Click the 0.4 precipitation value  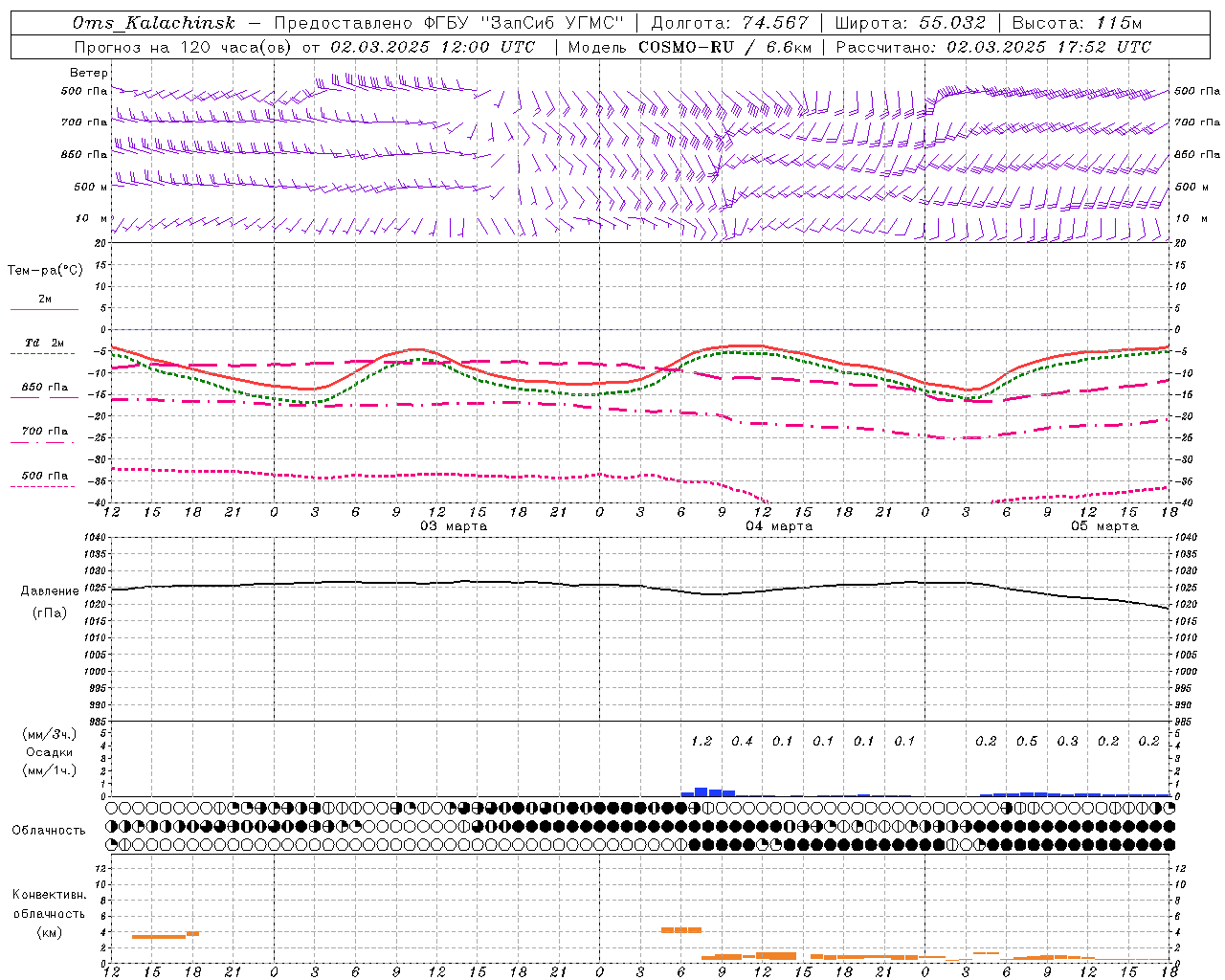coord(742,742)
